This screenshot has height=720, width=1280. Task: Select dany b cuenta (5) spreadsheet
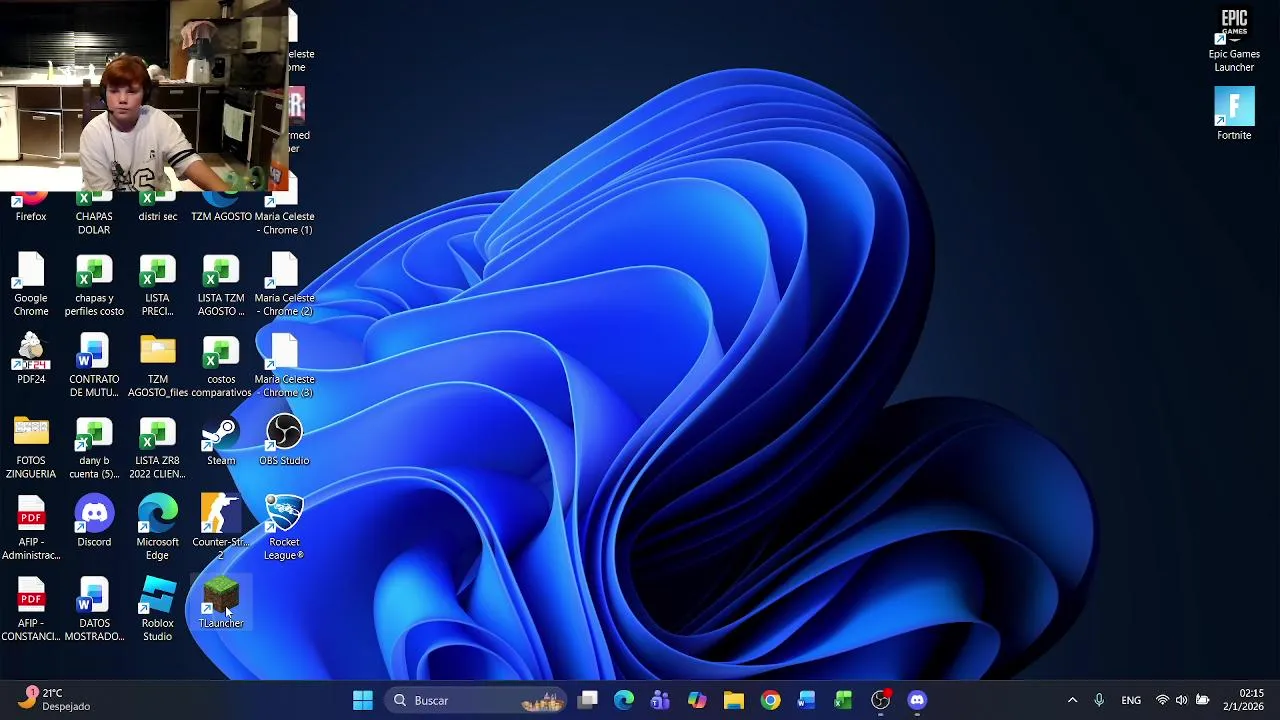pyautogui.click(x=94, y=446)
